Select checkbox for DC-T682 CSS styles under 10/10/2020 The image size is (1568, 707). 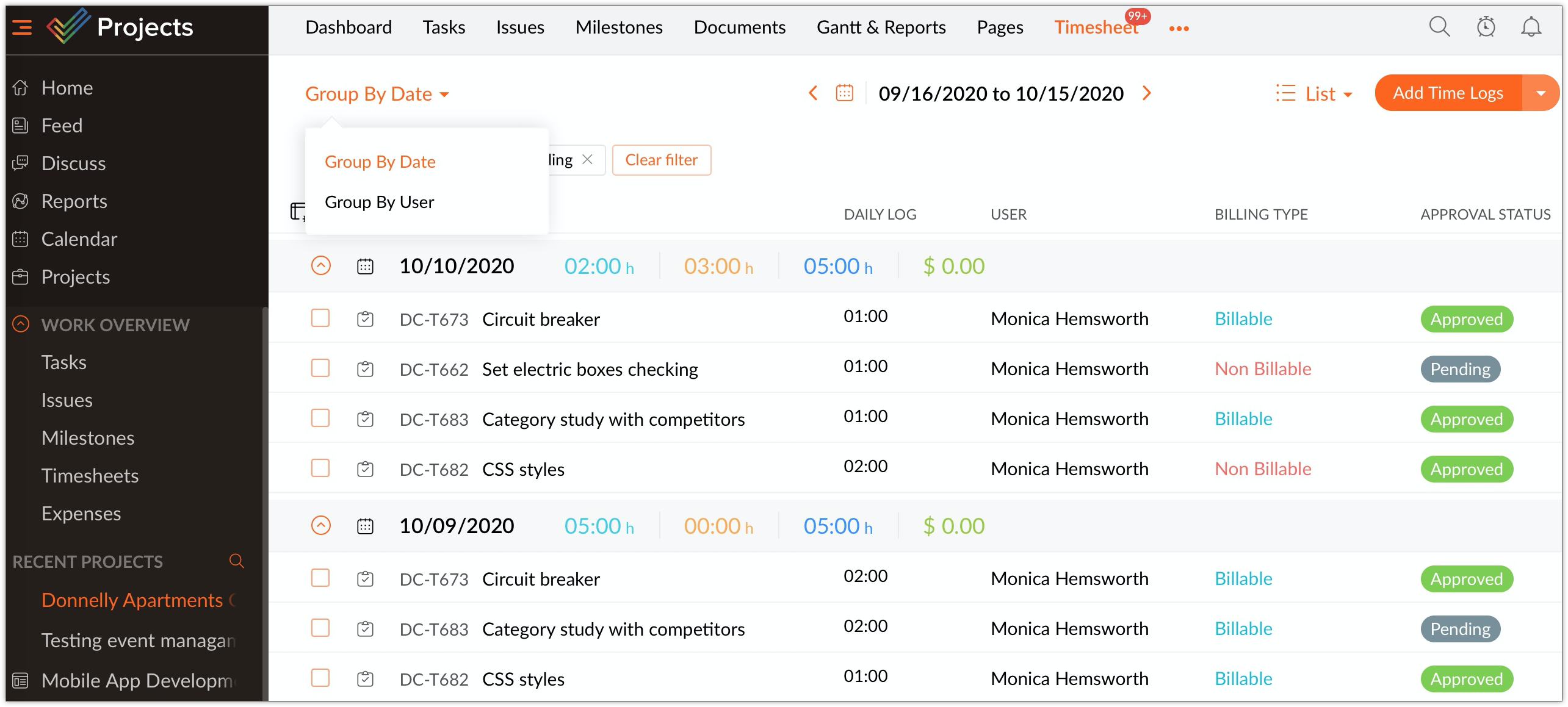click(x=320, y=468)
